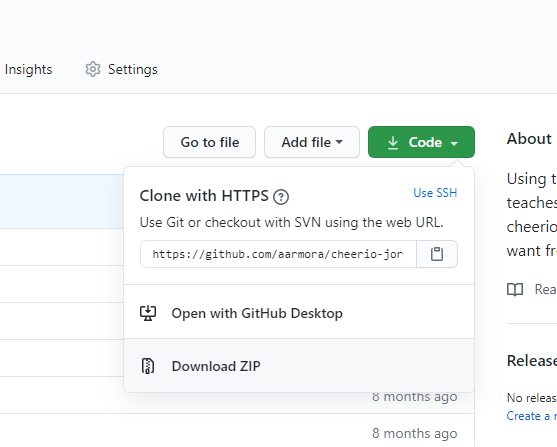Image resolution: width=557 pixels, height=447 pixels.
Task: Click the GitHub Desktop monitor icon
Action: click(148, 313)
